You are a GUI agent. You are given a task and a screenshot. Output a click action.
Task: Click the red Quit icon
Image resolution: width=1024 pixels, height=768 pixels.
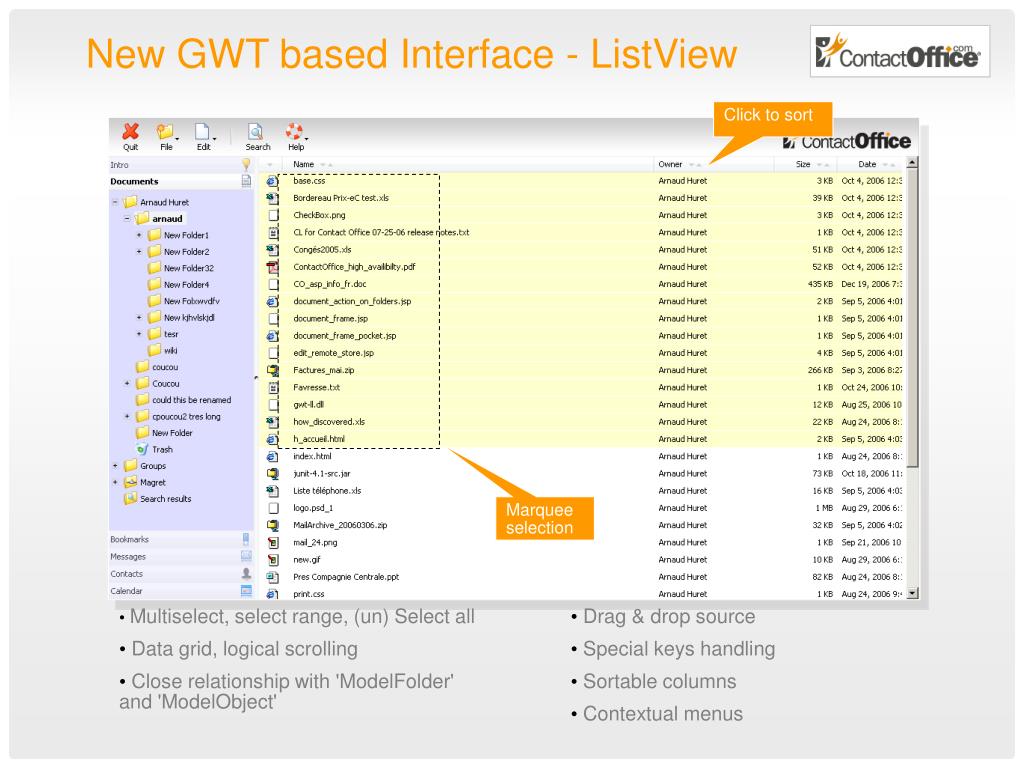pyautogui.click(x=130, y=133)
